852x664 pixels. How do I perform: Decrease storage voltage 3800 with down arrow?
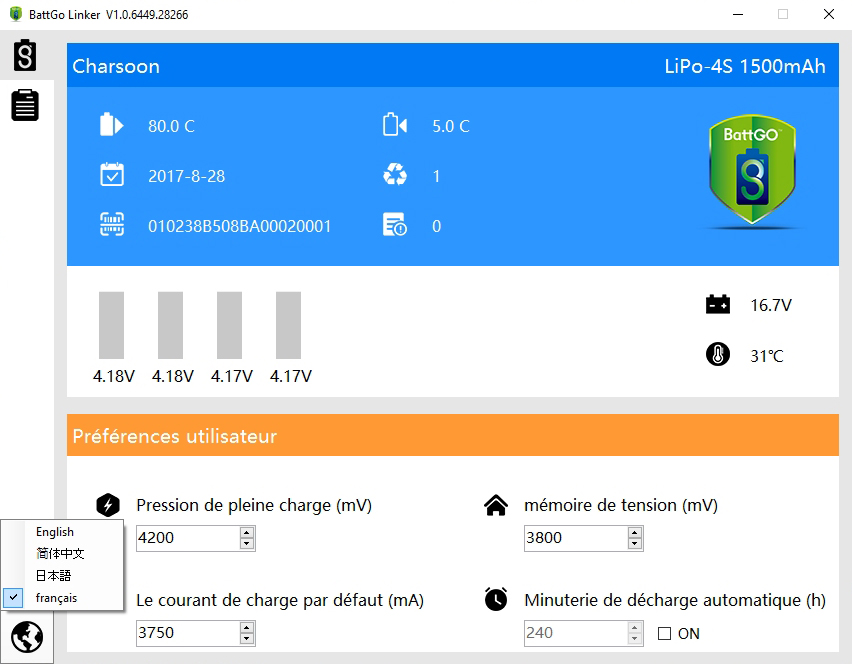(635, 544)
